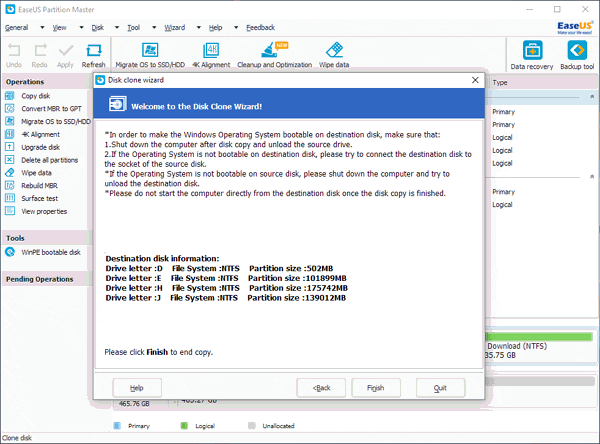Click the Operations panel header
Screen dimensions: 600x444
(46, 82)
